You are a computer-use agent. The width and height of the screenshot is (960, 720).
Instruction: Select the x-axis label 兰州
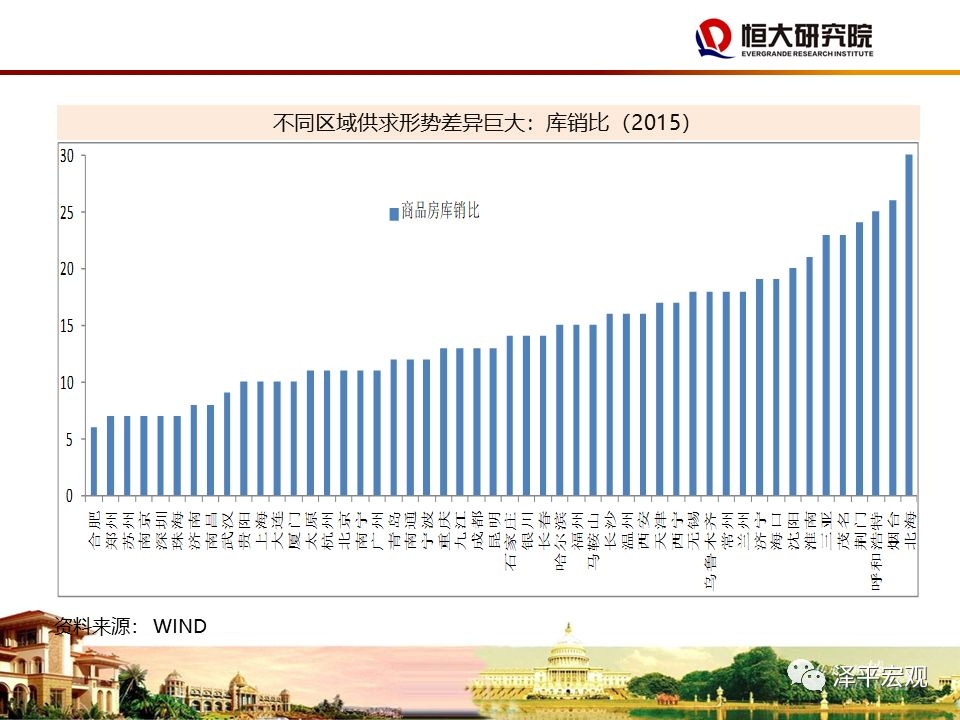point(743,532)
